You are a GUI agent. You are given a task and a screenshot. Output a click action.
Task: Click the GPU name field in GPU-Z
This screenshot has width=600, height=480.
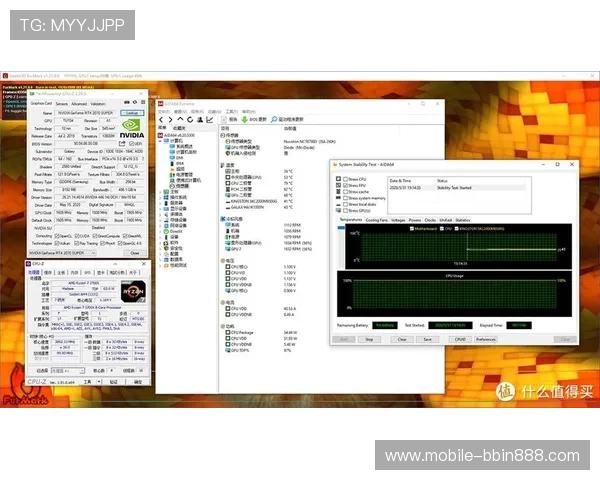coord(86,113)
